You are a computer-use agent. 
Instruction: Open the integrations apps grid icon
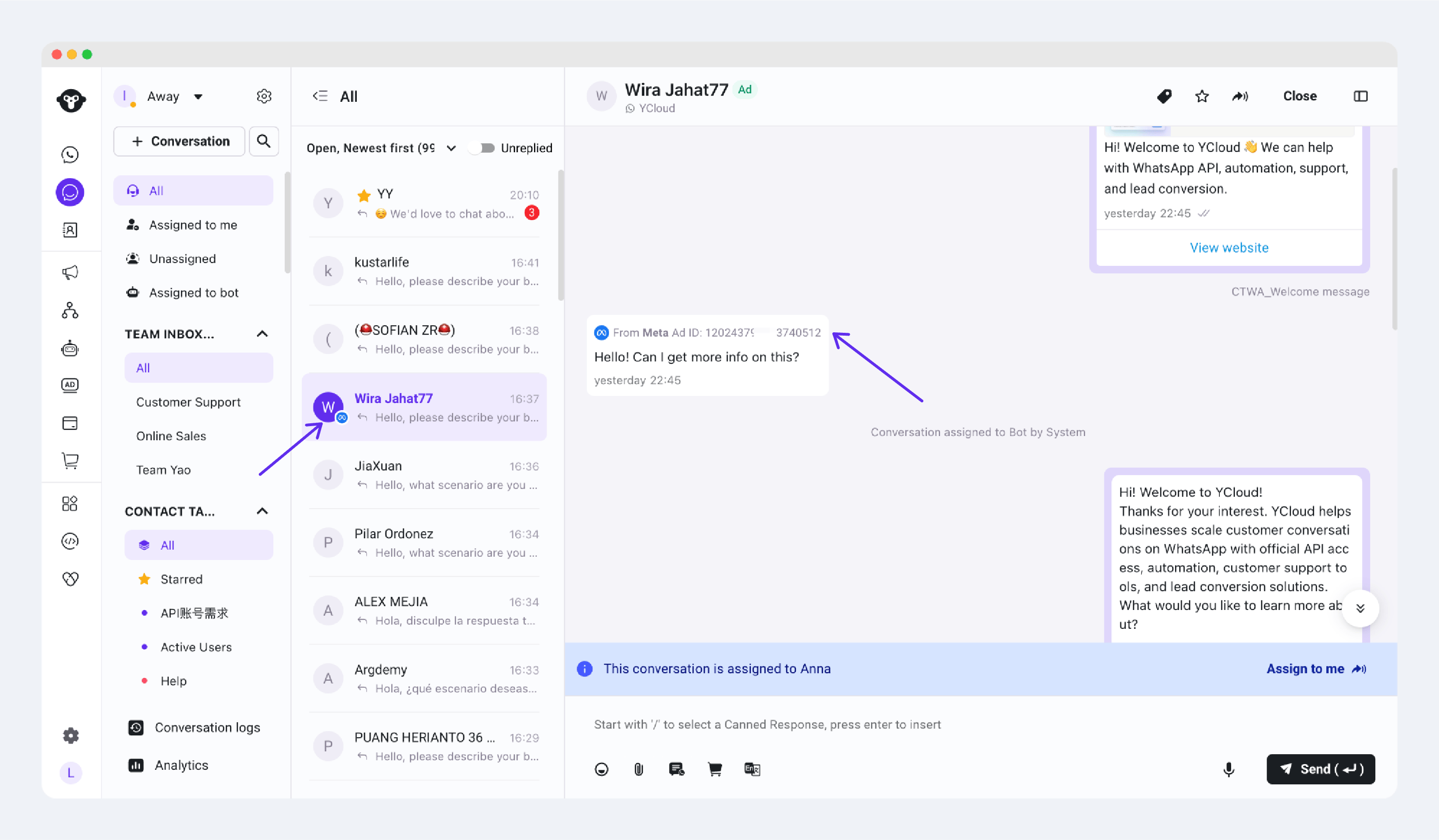70,503
